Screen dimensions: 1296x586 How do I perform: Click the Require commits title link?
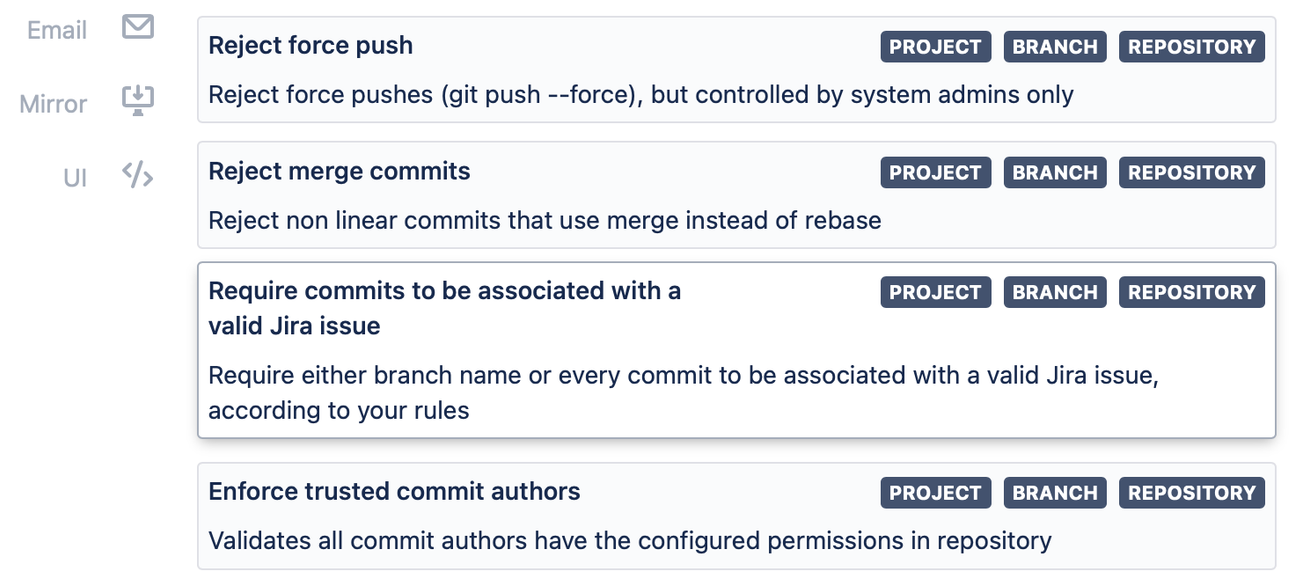(444, 290)
